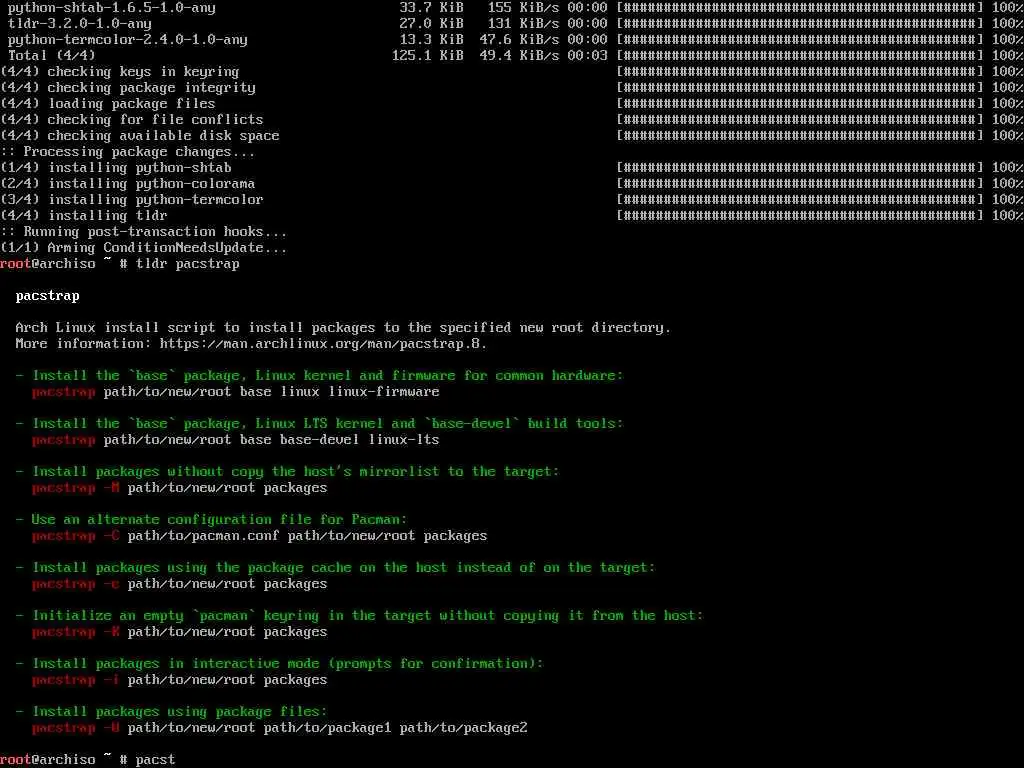Click 'Install packages using package files' line

(x=171, y=712)
